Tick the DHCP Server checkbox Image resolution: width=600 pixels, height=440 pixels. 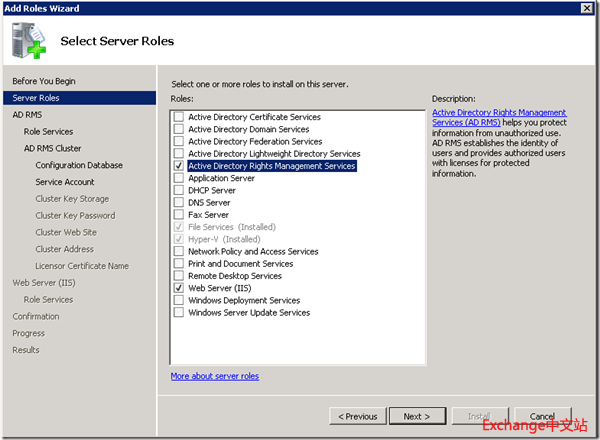click(x=179, y=190)
